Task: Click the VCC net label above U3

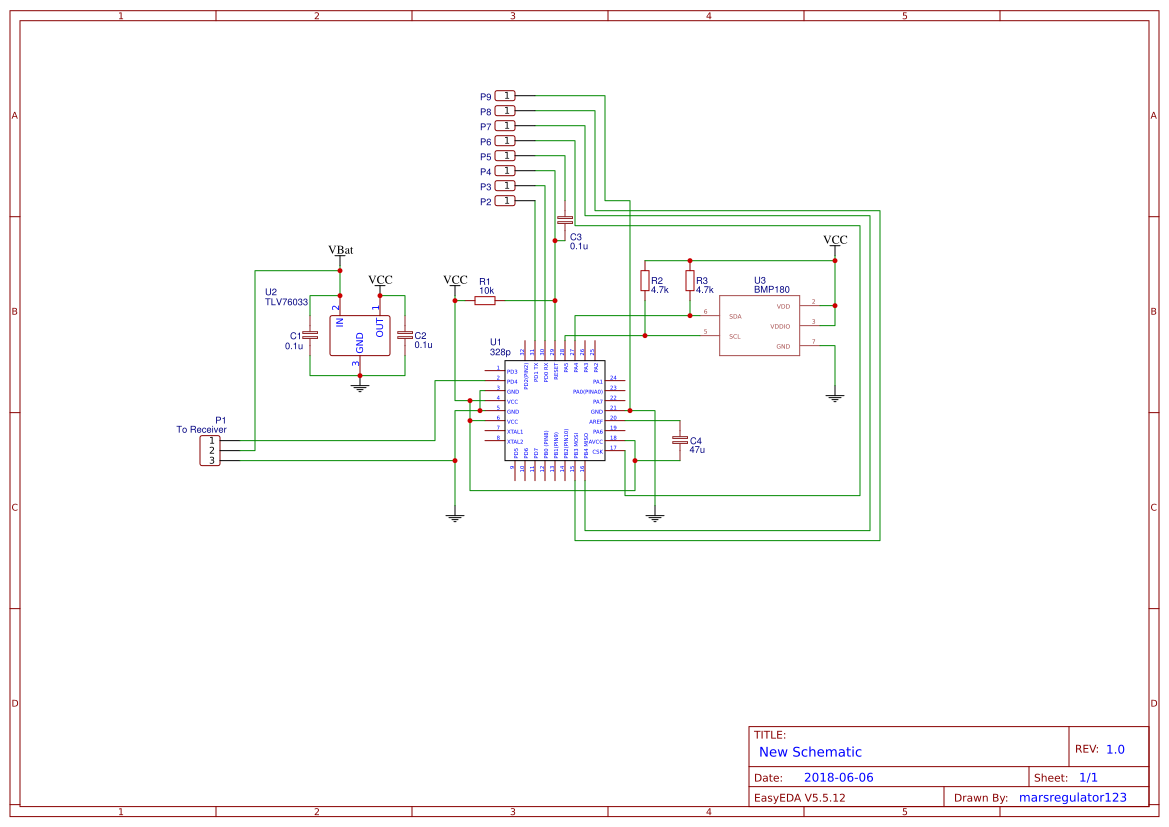Action: point(833,240)
